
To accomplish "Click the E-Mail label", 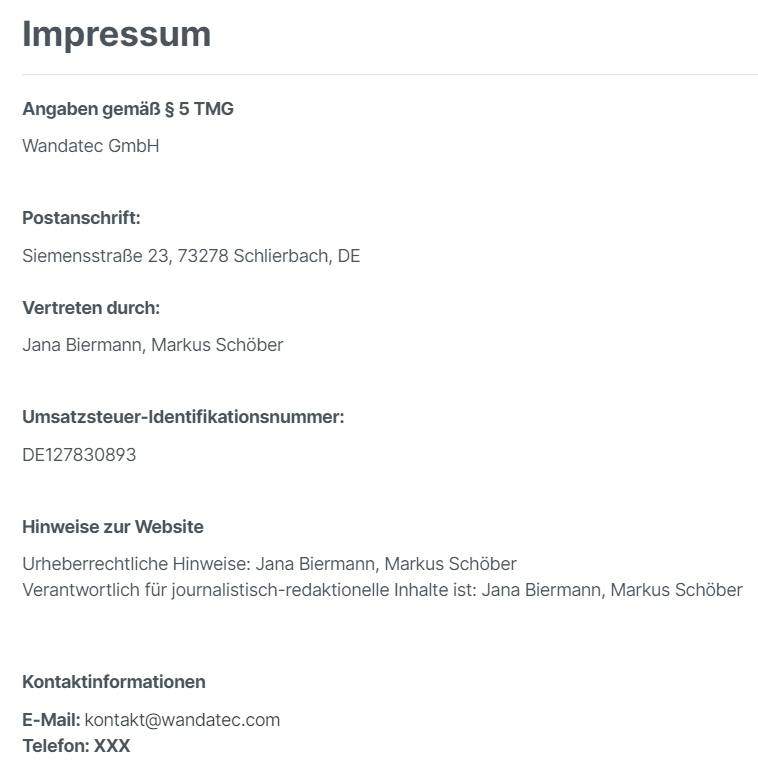I will coord(51,720).
